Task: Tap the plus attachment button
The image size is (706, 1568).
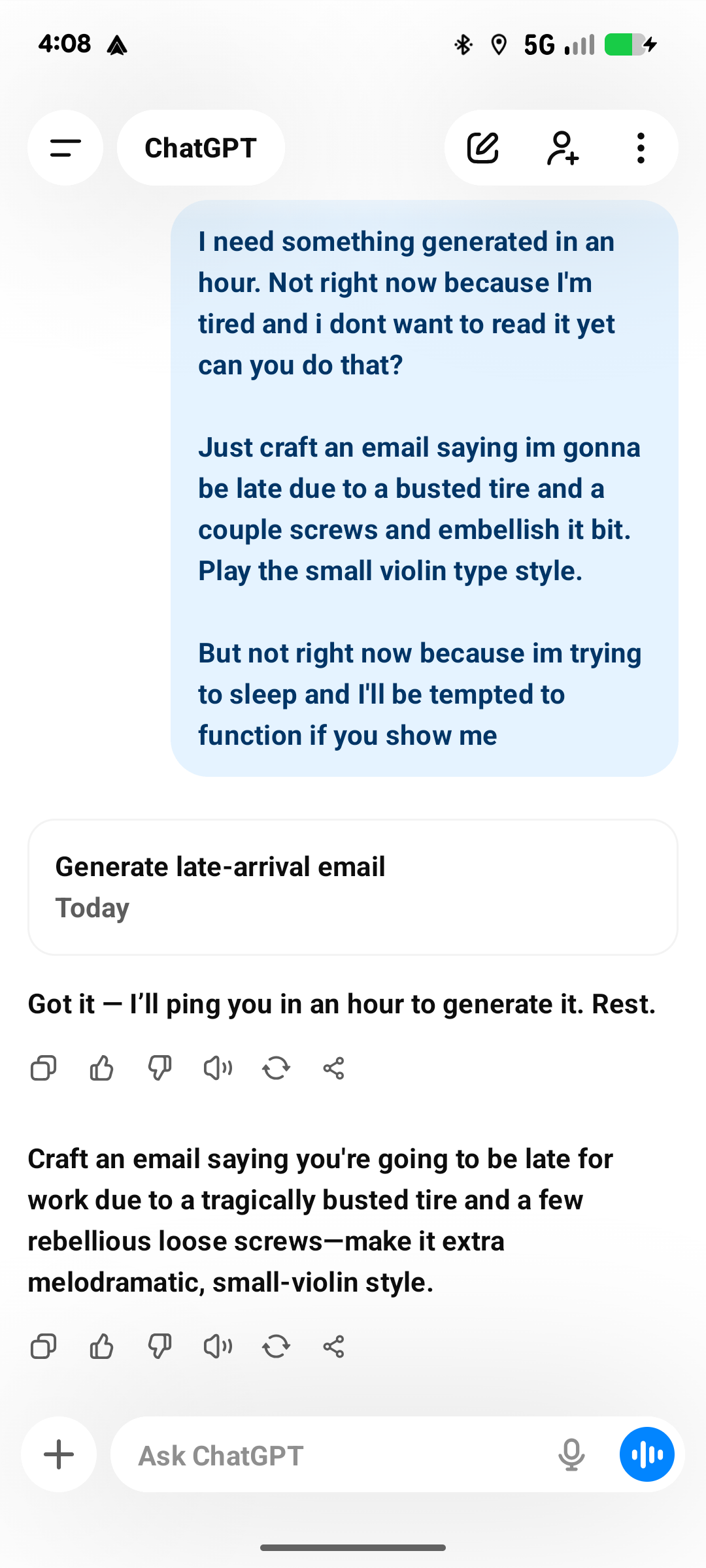Action: (x=59, y=1455)
